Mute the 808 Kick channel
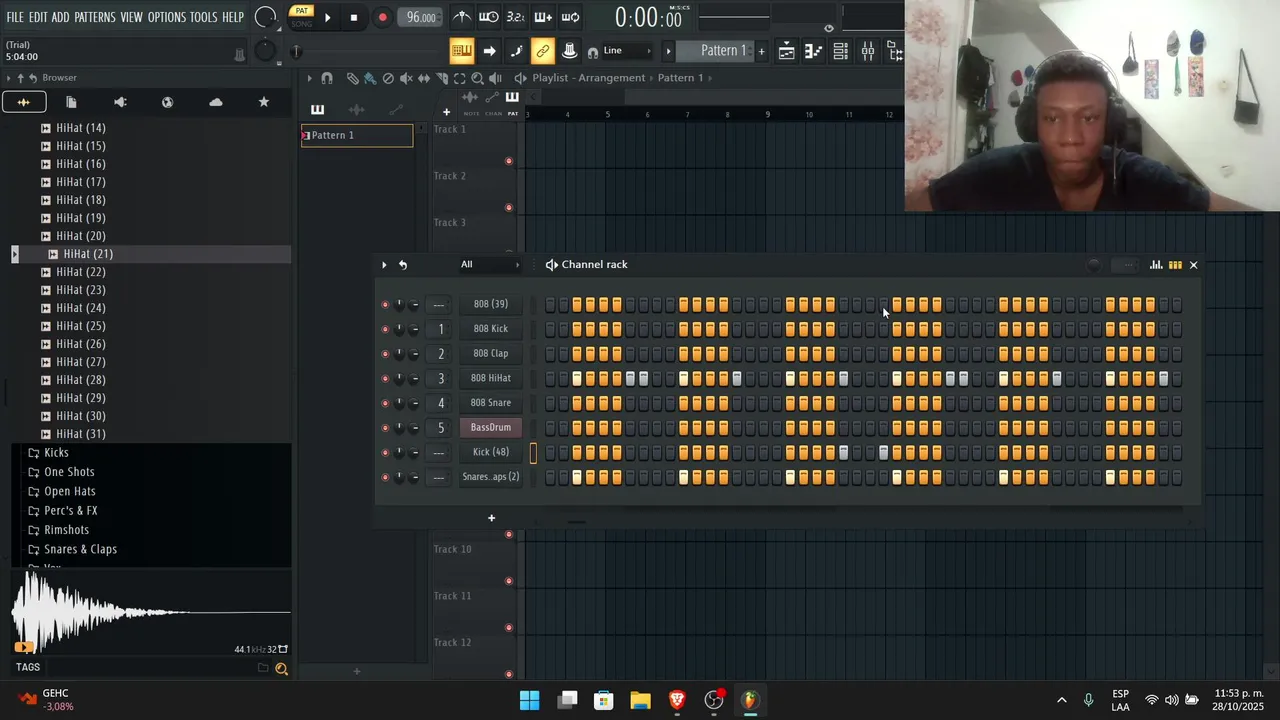This screenshot has height=720, width=1280. [x=385, y=329]
